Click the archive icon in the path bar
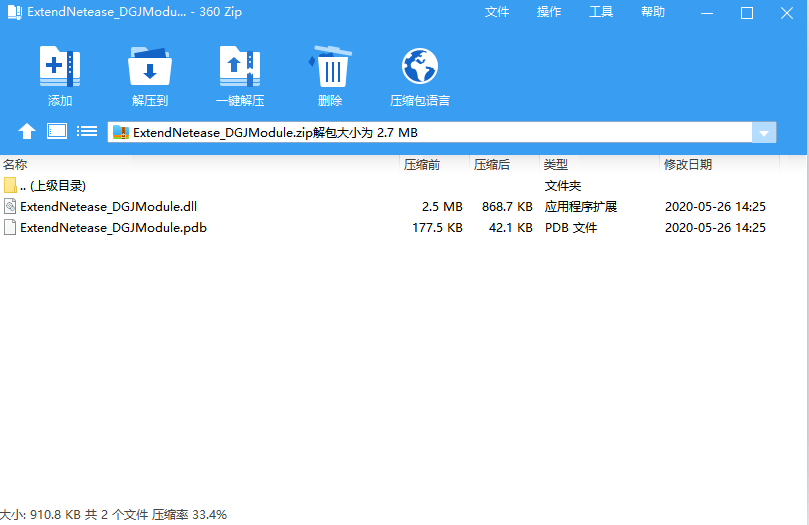Viewport: 809px width, 525px height. pos(121,133)
